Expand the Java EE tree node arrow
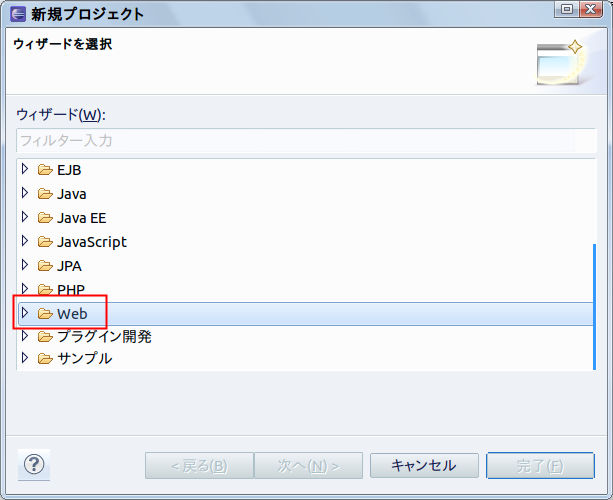This screenshot has width=613, height=500. [25, 217]
